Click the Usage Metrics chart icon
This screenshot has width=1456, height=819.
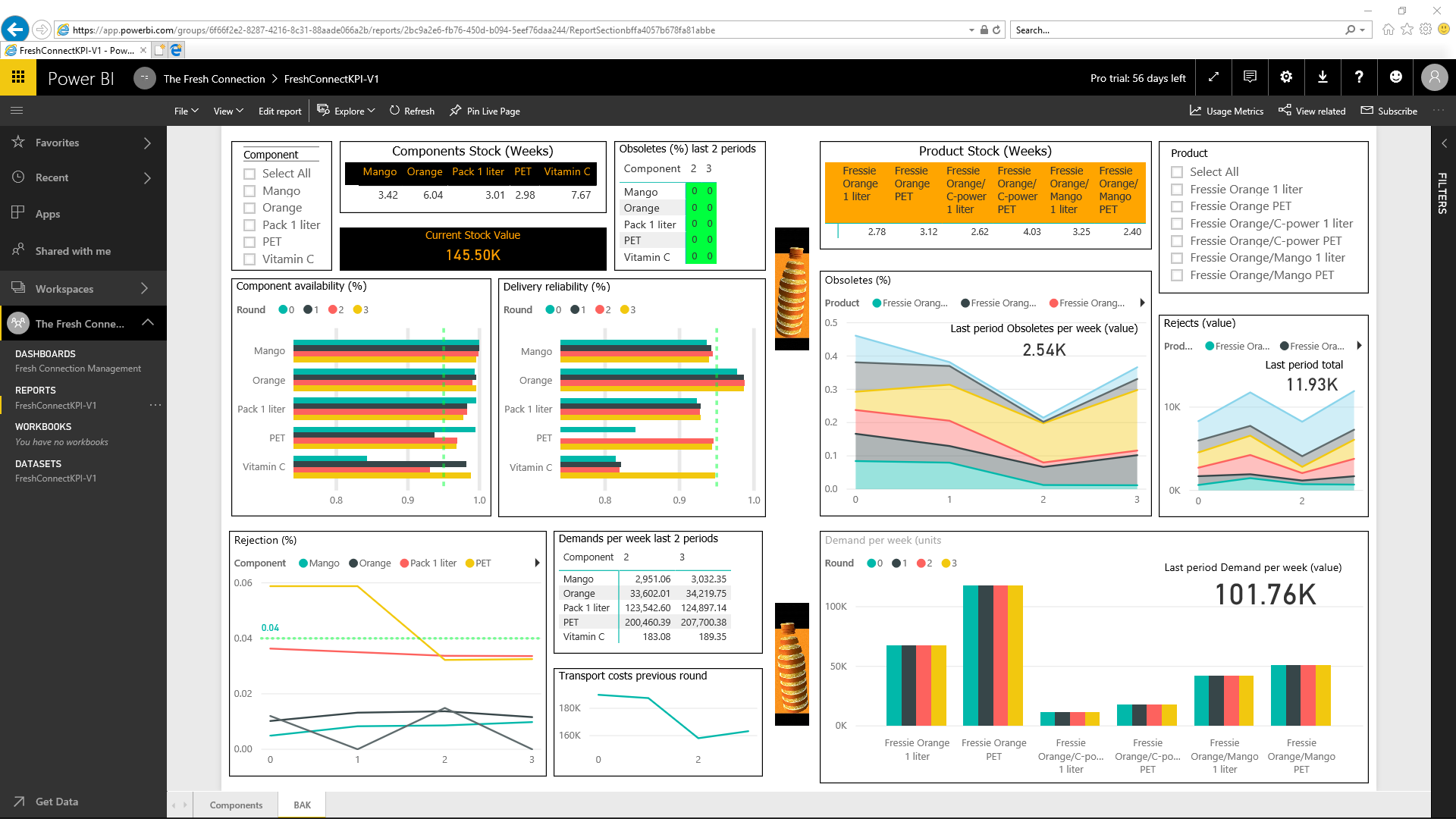[1195, 111]
